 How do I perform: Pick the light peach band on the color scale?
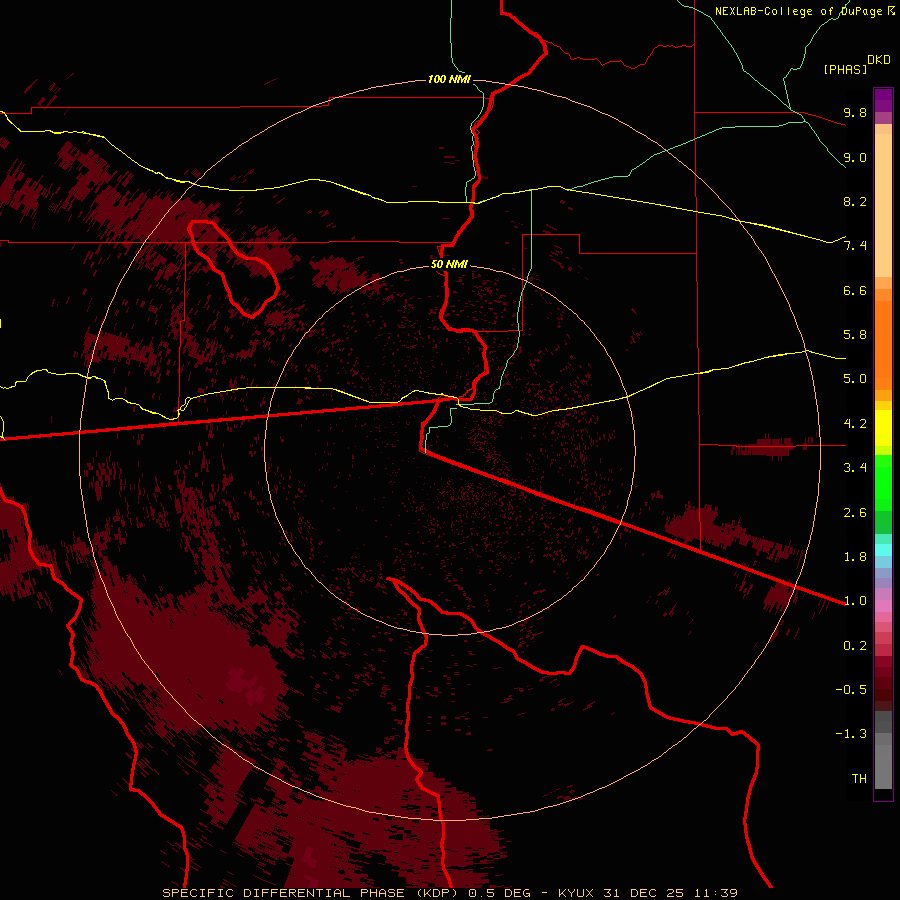(883, 205)
